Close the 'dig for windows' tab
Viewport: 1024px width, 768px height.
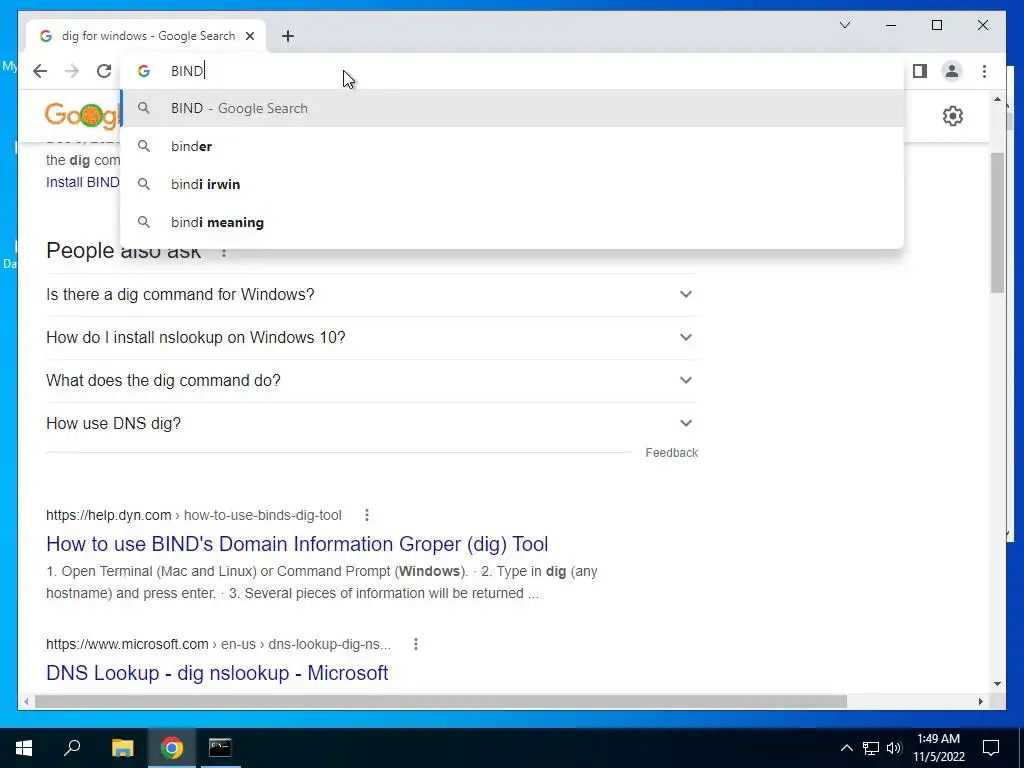tap(249, 36)
